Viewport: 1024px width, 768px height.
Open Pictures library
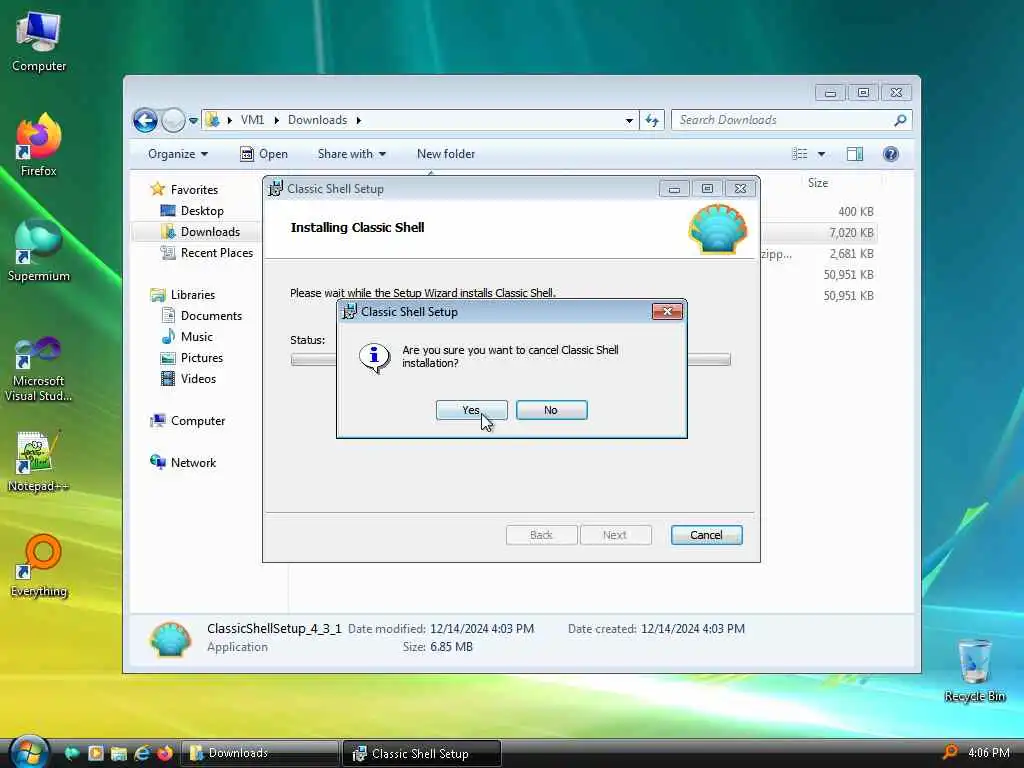(192, 357)
